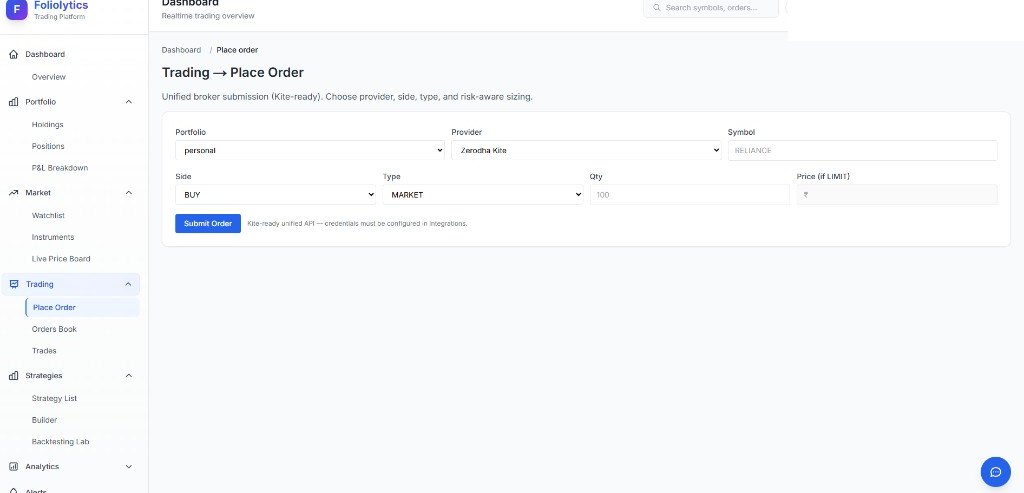
Task: Collapse the Portfolio section chevron
Action: pyautogui.click(x=129, y=102)
